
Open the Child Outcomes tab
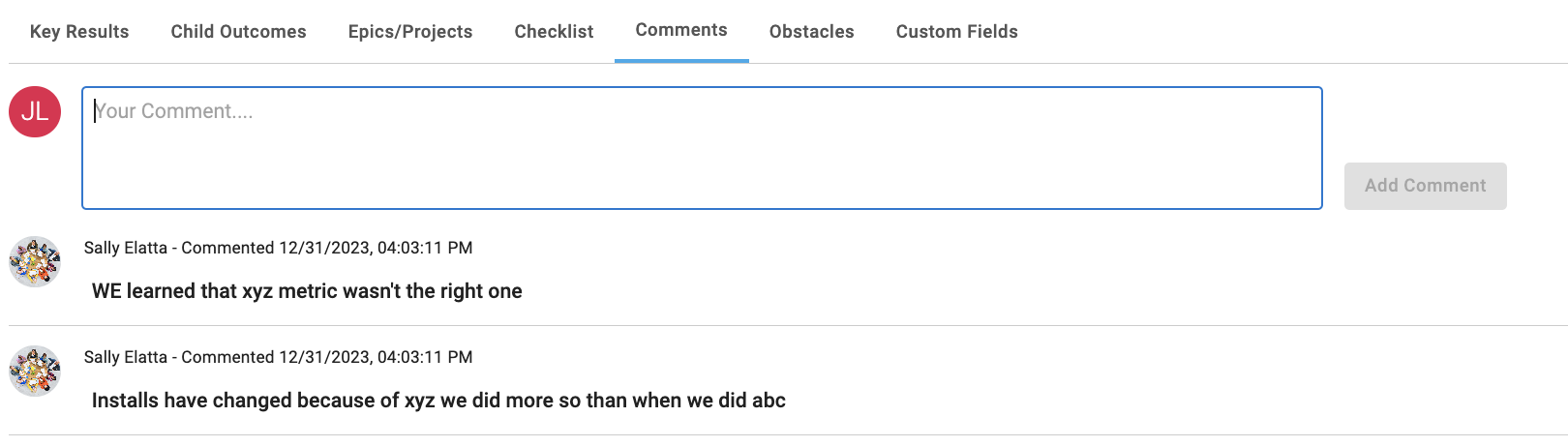(x=238, y=31)
